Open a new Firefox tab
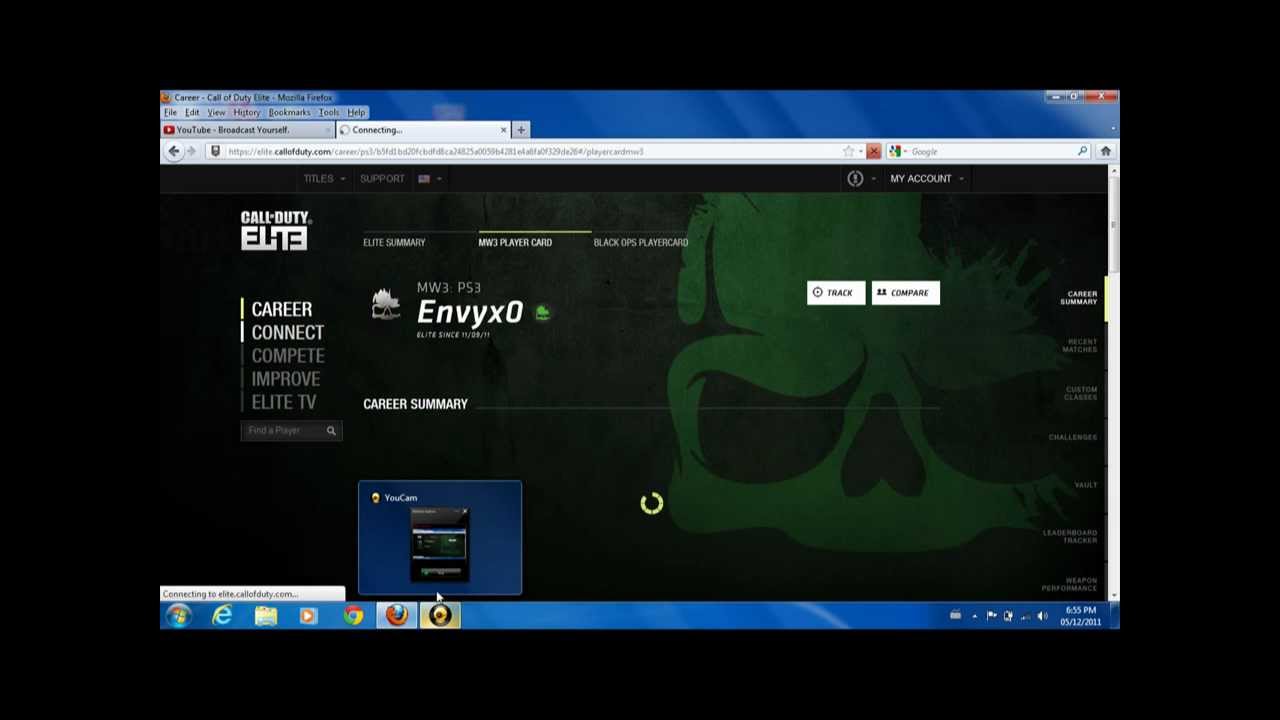Screen dimensions: 1280x720 click(x=520, y=130)
